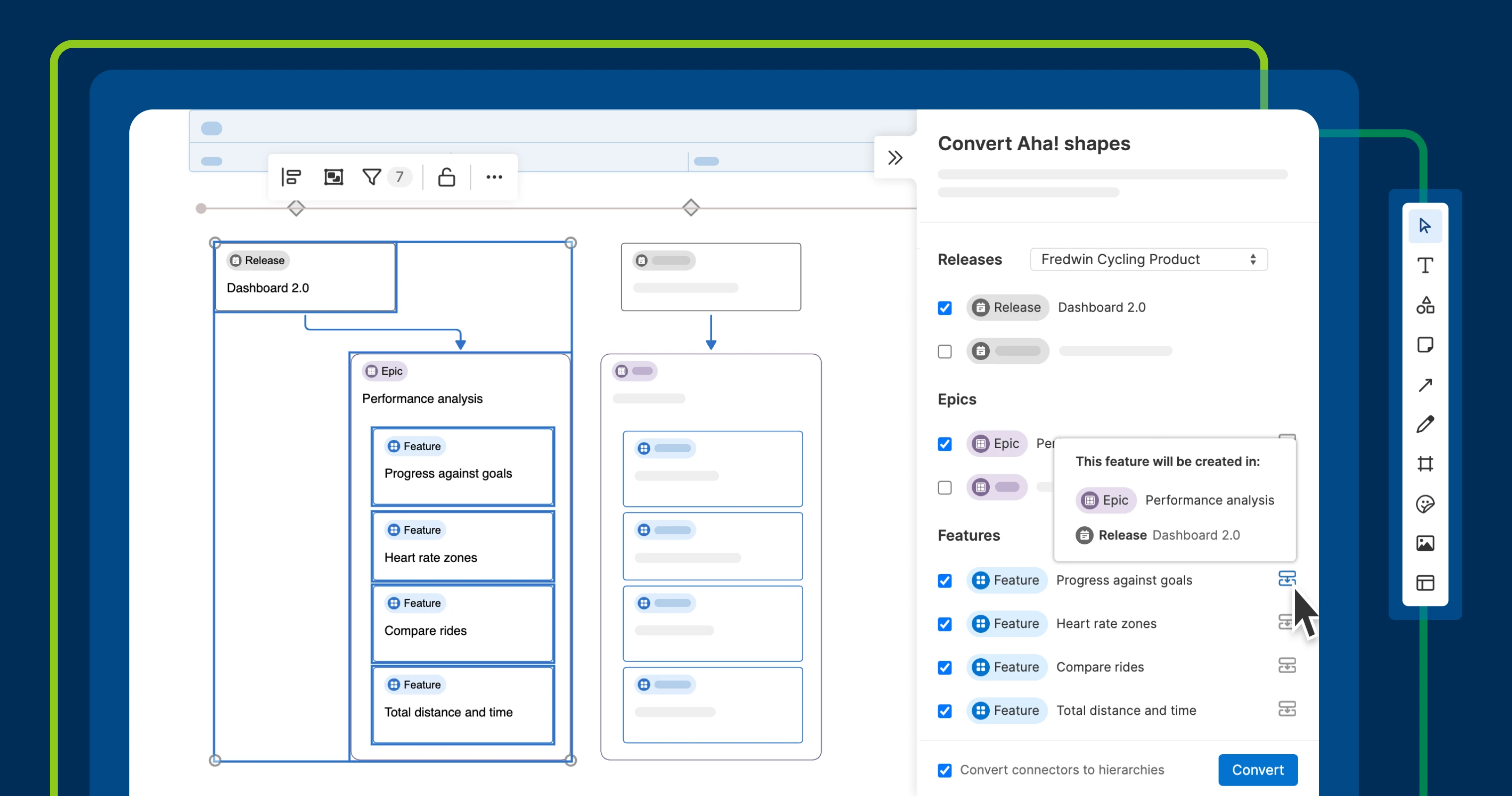1512x796 pixels.
Task: Open the more options ellipsis menu
Action: pos(493,177)
